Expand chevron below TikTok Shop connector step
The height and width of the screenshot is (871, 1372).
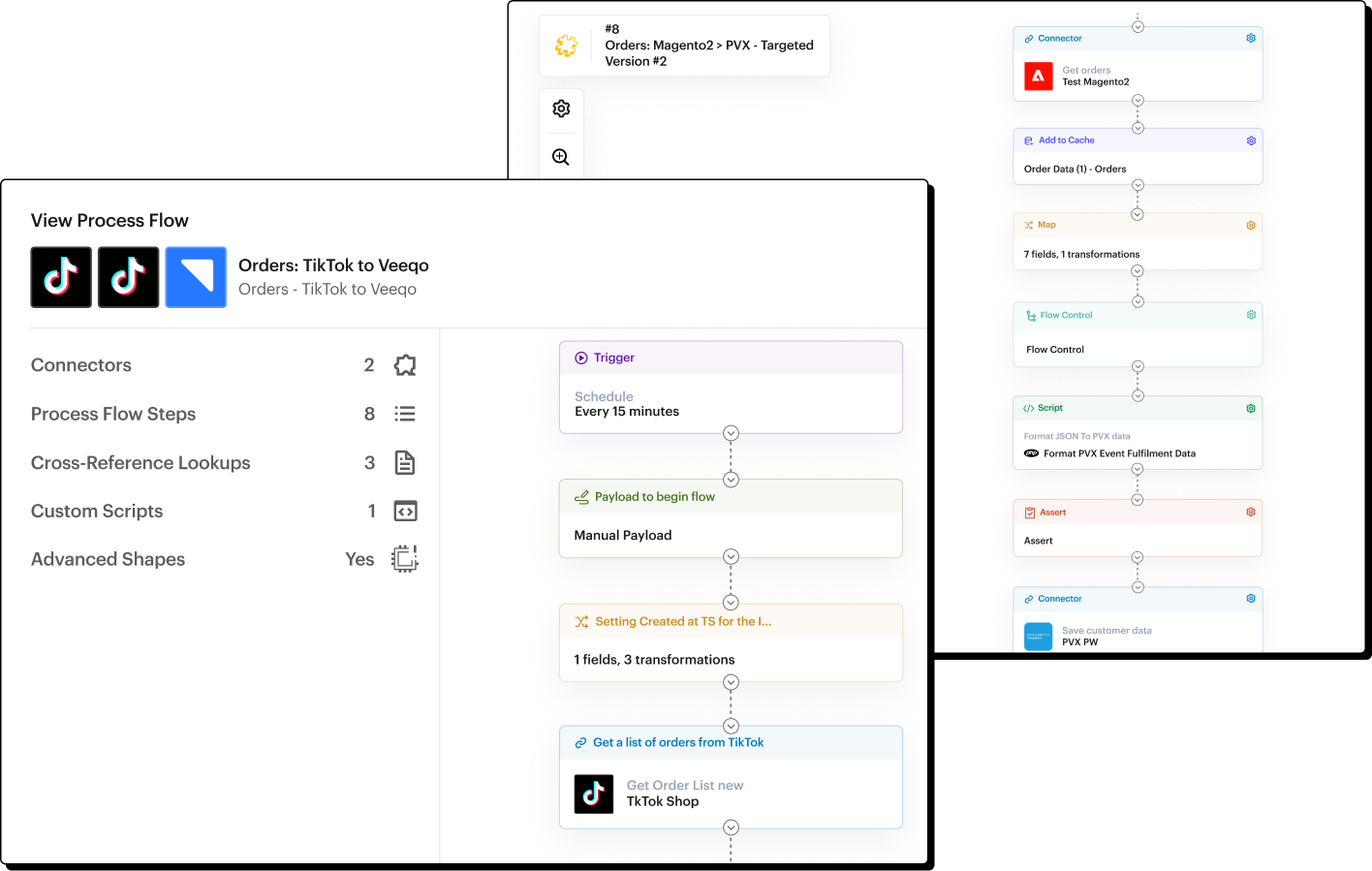(731, 827)
